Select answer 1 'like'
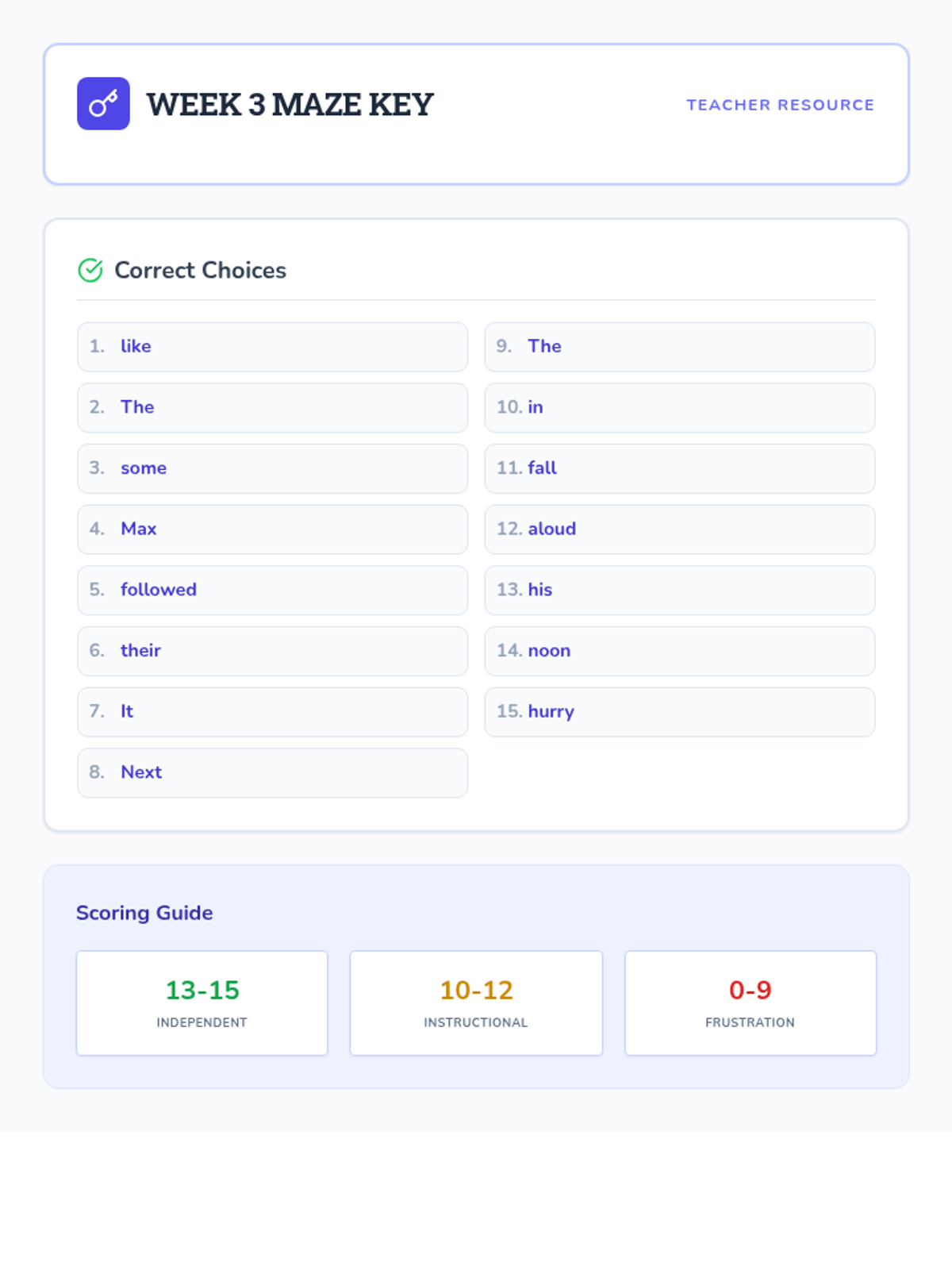The height and width of the screenshot is (1270, 952). 272,347
